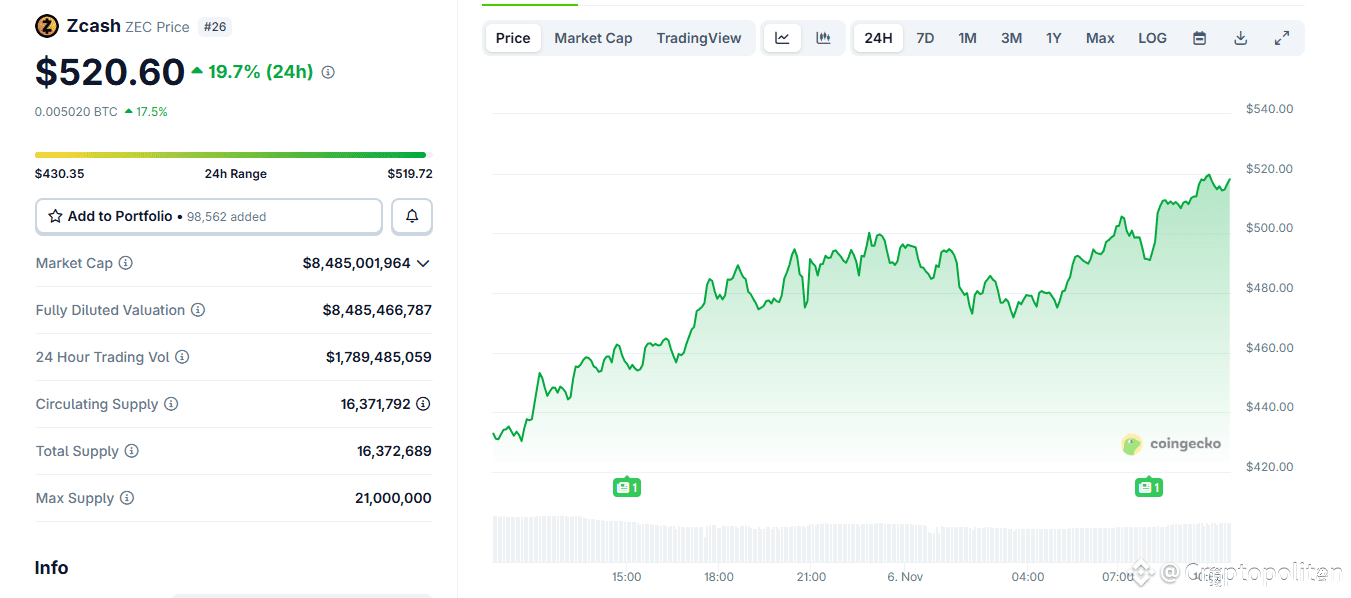Click the notification bell icon
Image resolution: width=1351 pixels, height=598 pixels.
pos(411,216)
